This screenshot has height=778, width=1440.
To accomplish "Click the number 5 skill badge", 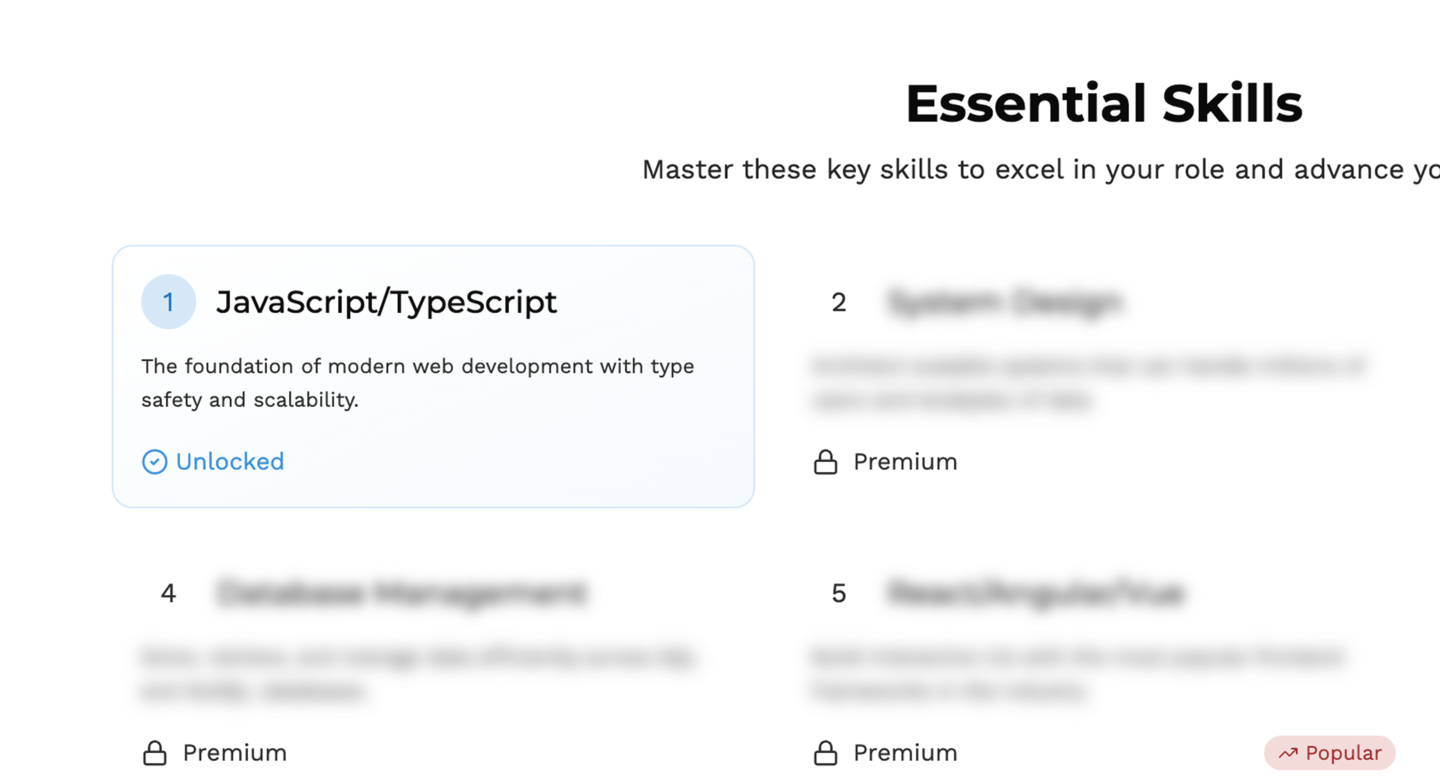I will (x=839, y=593).
